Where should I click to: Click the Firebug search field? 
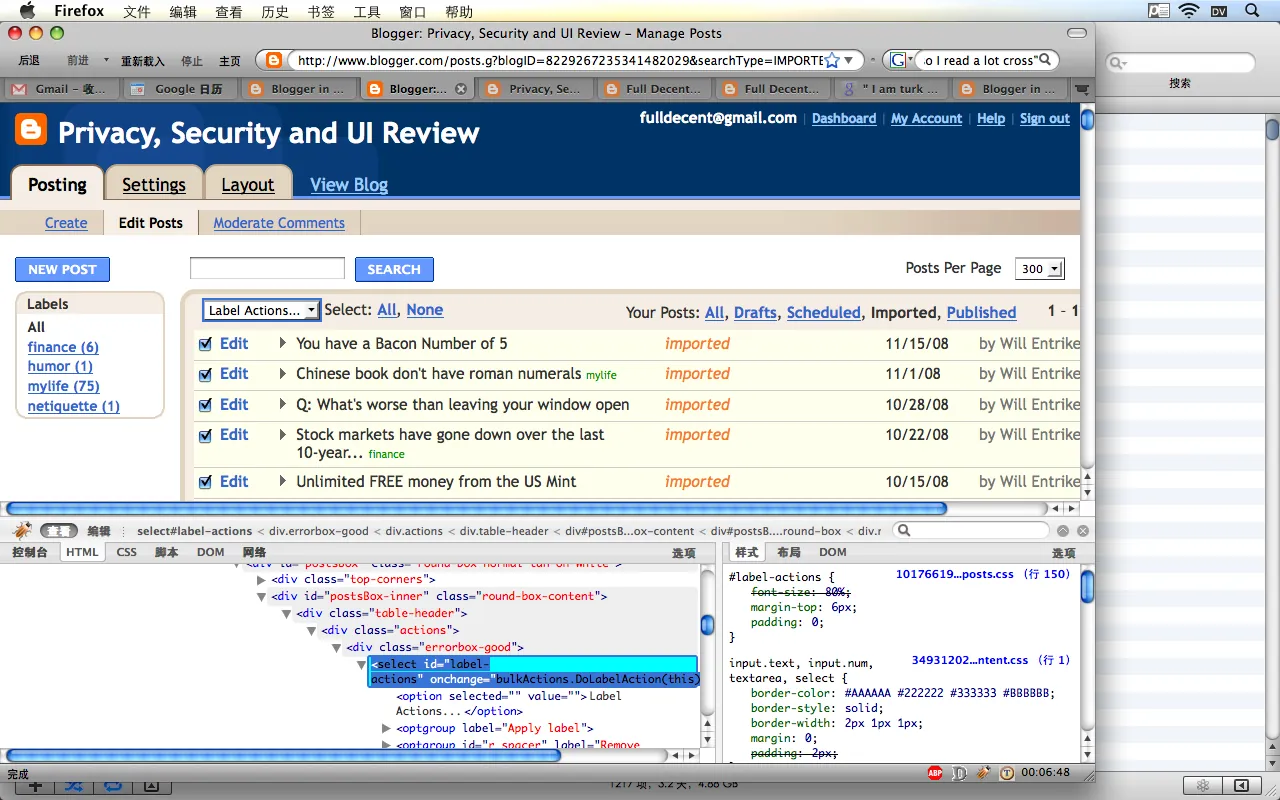tap(971, 531)
